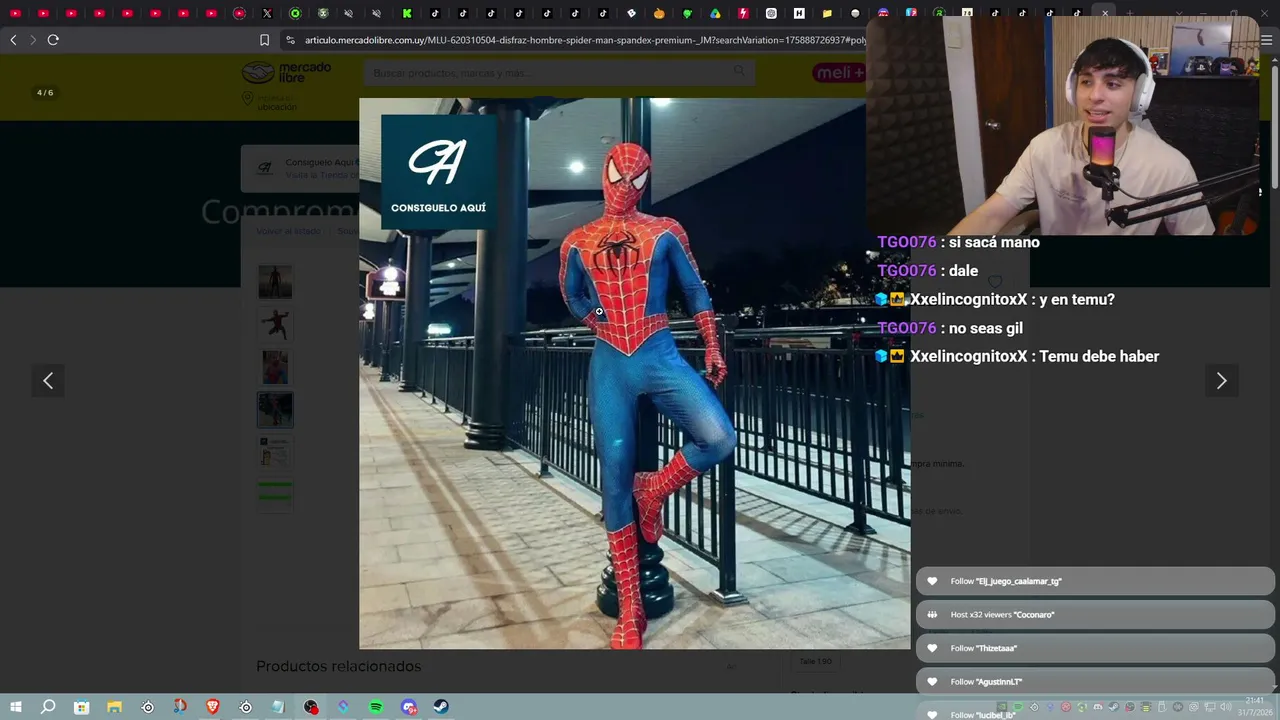Image resolution: width=1280 pixels, height=720 pixels.
Task: Show the next product photo with right arrow
Action: [x=1221, y=380]
